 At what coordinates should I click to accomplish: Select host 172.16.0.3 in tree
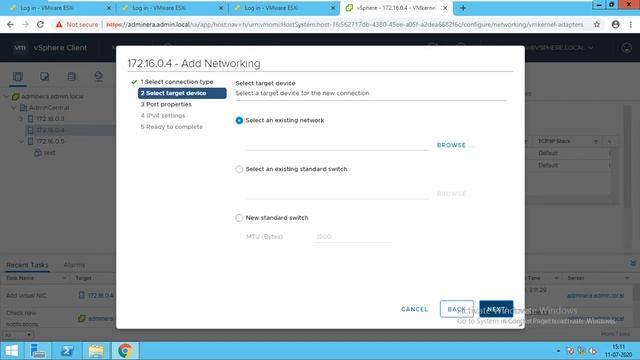[50, 119]
